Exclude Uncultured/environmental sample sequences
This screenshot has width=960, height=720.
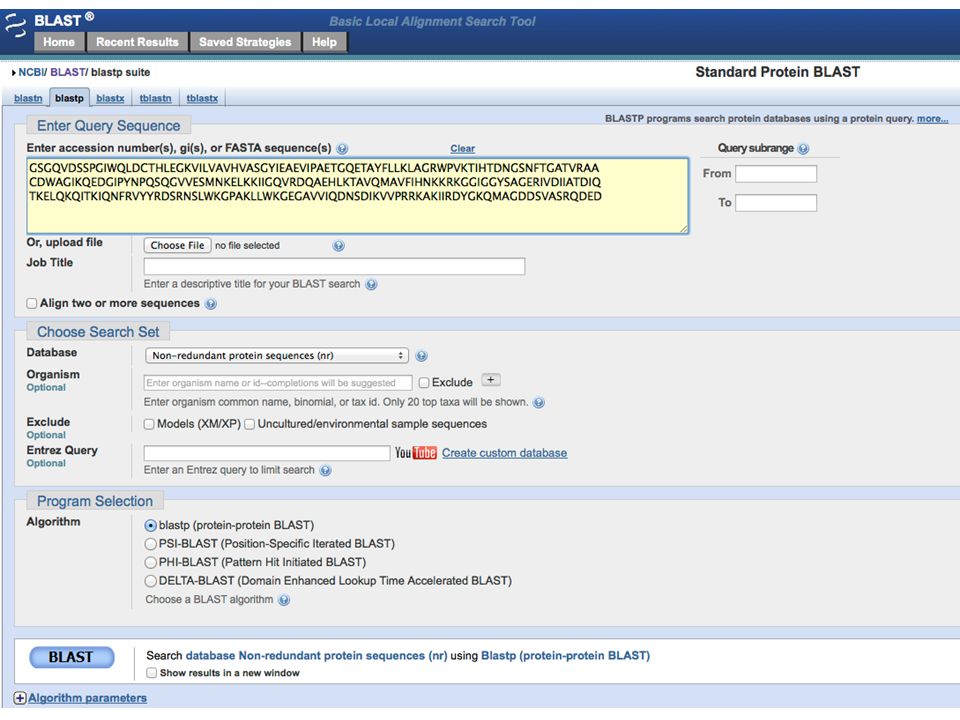(250, 424)
